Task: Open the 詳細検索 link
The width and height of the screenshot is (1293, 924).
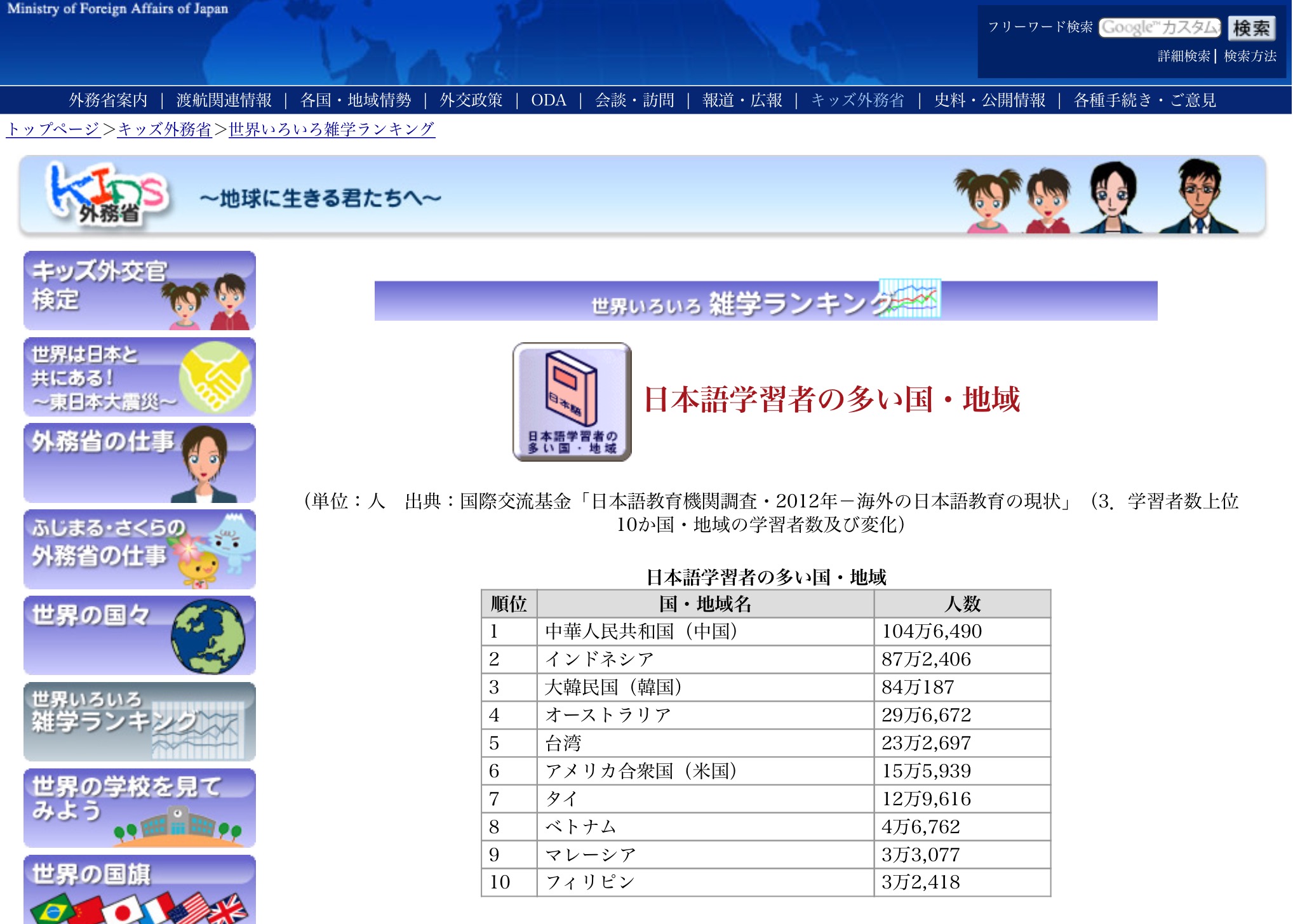Action: pos(1183,57)
